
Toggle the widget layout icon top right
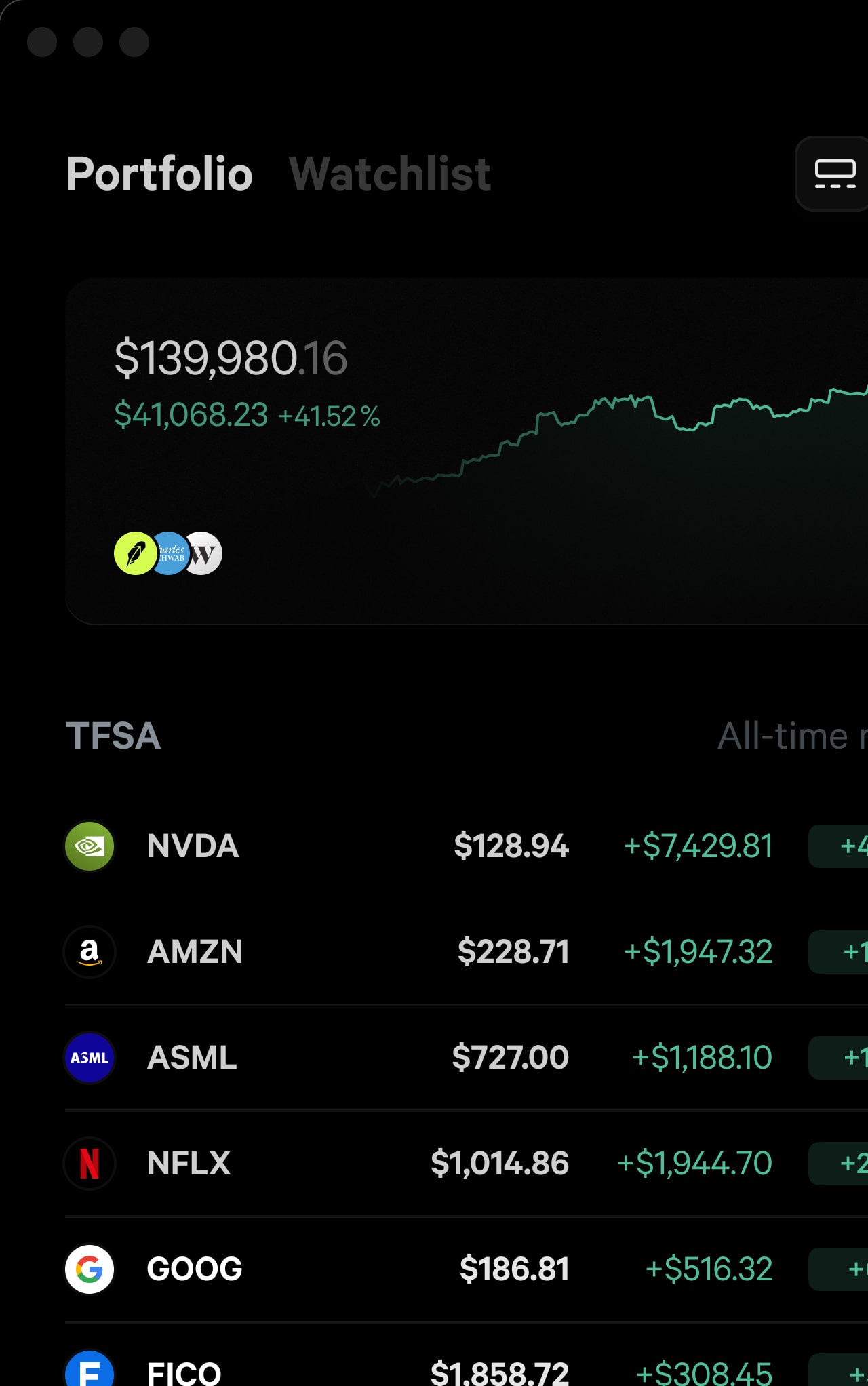point(835,172)
